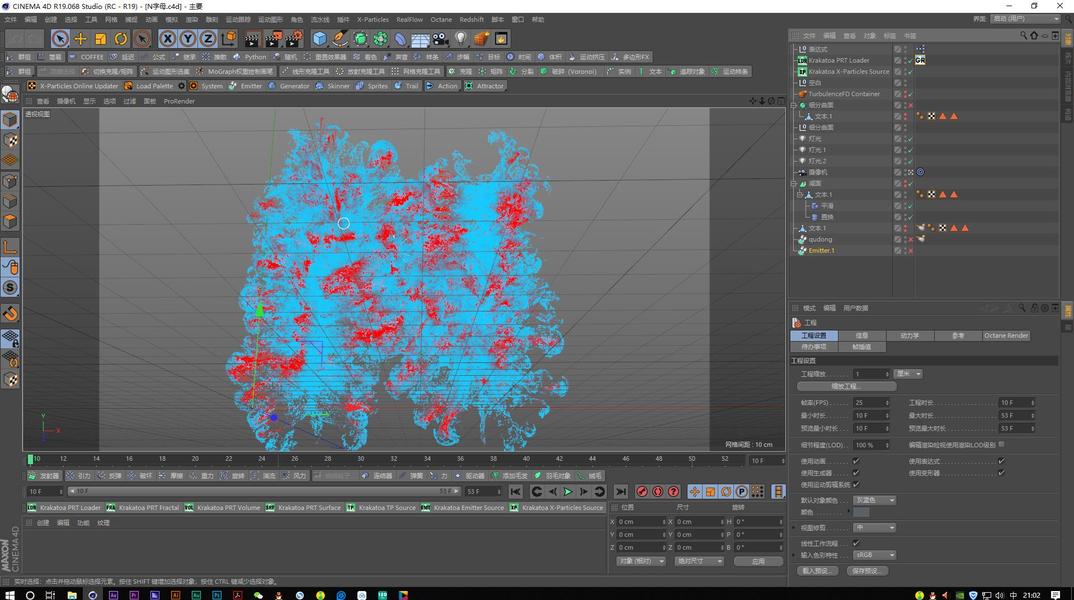The width and height of the screenshot is (1074, 600).
Task: Toggle render LOD in editor checkbox
Action: coord(1001,445)
